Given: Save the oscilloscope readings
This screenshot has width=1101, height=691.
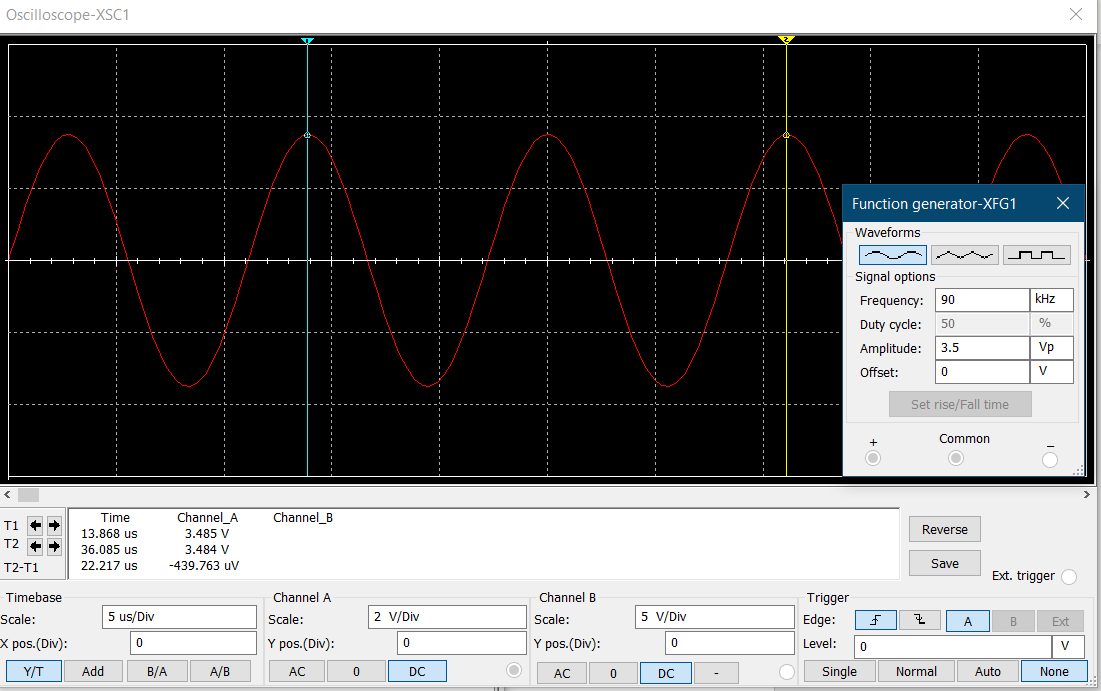Looking at the screenshot, I should [944, 562].
